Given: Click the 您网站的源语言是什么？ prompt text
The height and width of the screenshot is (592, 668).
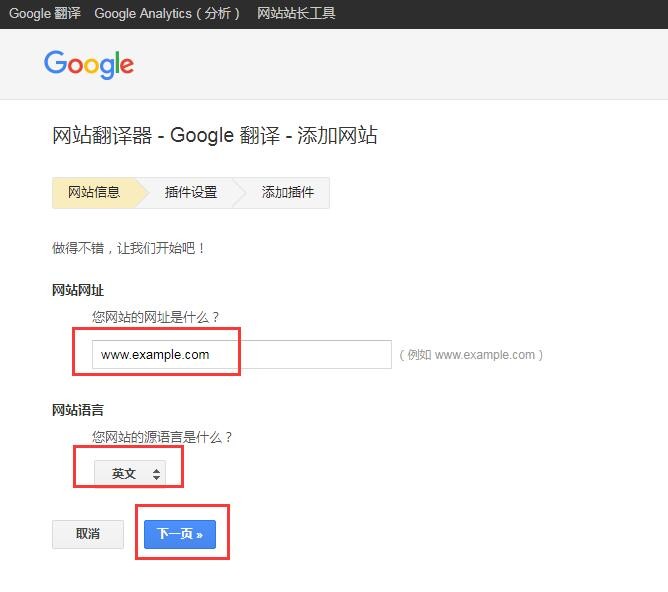Looking at the screenshot, I should [162, 437].
